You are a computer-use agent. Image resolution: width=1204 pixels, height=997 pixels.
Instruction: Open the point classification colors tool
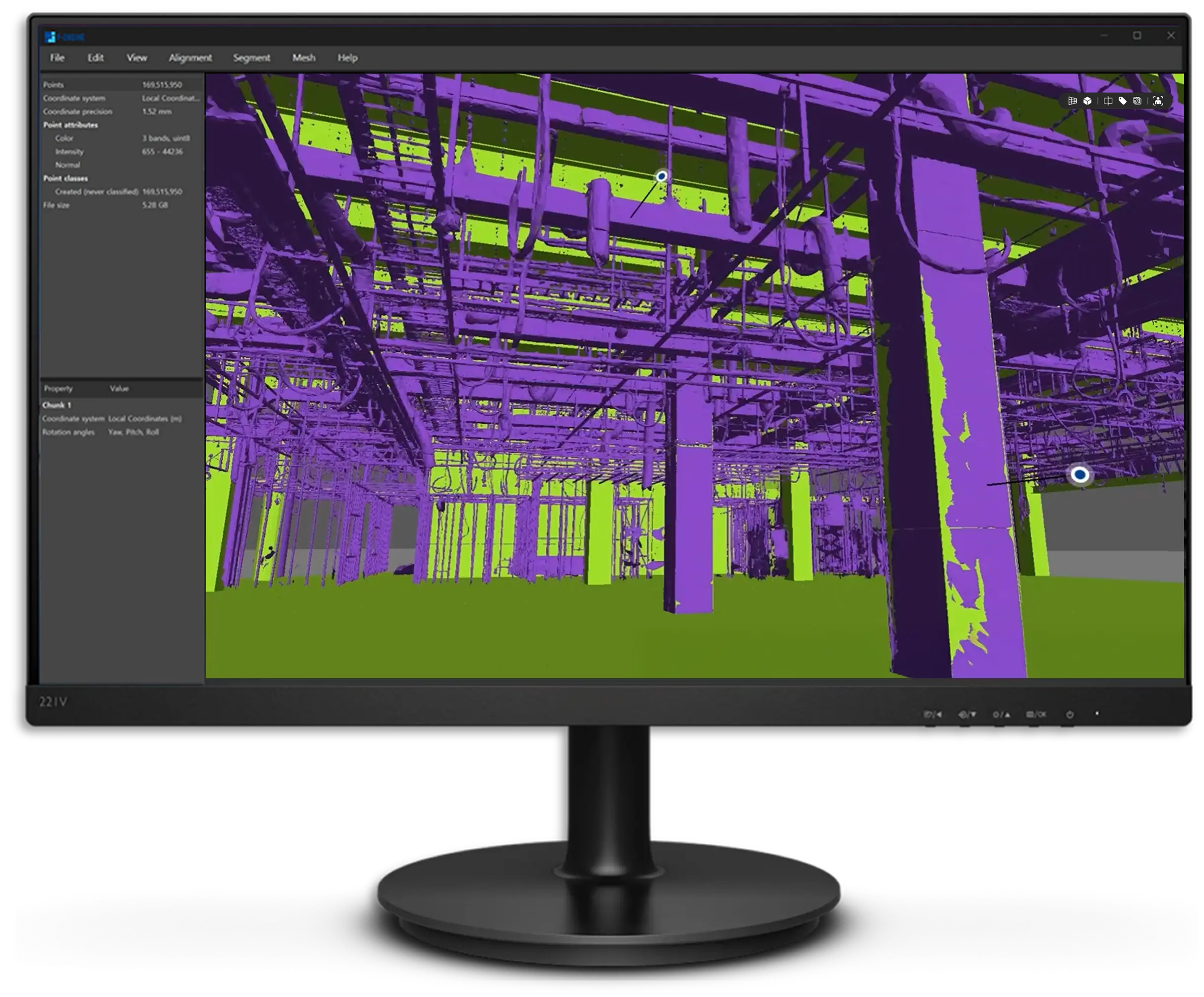(1137, 101)
